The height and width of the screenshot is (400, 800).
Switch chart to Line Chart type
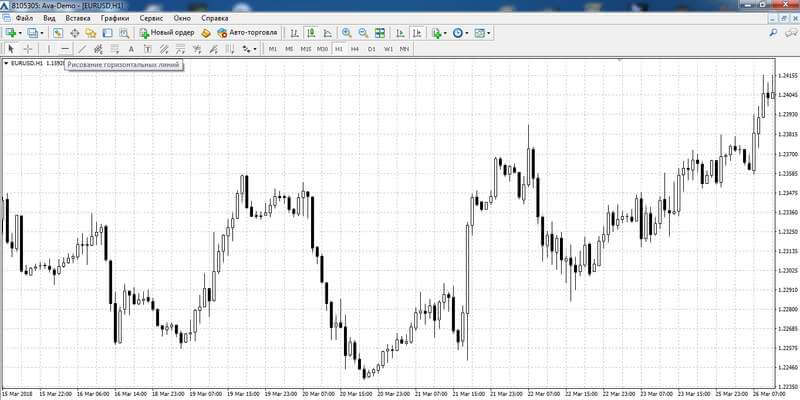tap(328, 33)
